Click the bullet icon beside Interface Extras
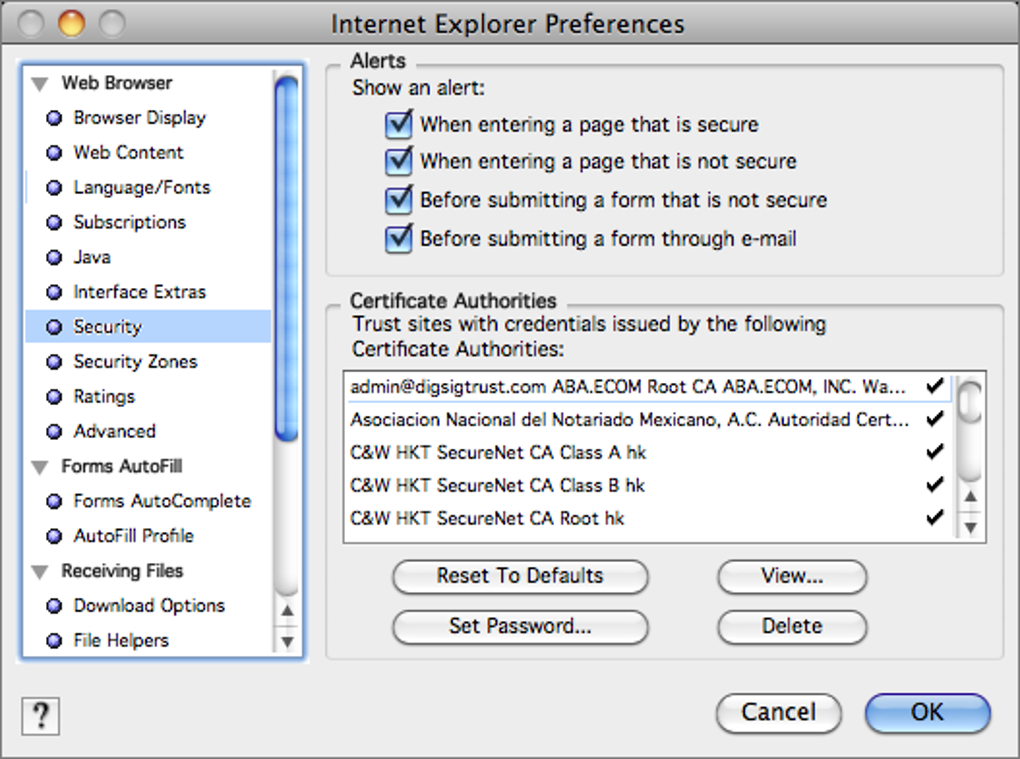The image size is (1020, 759). click(55, 292)
